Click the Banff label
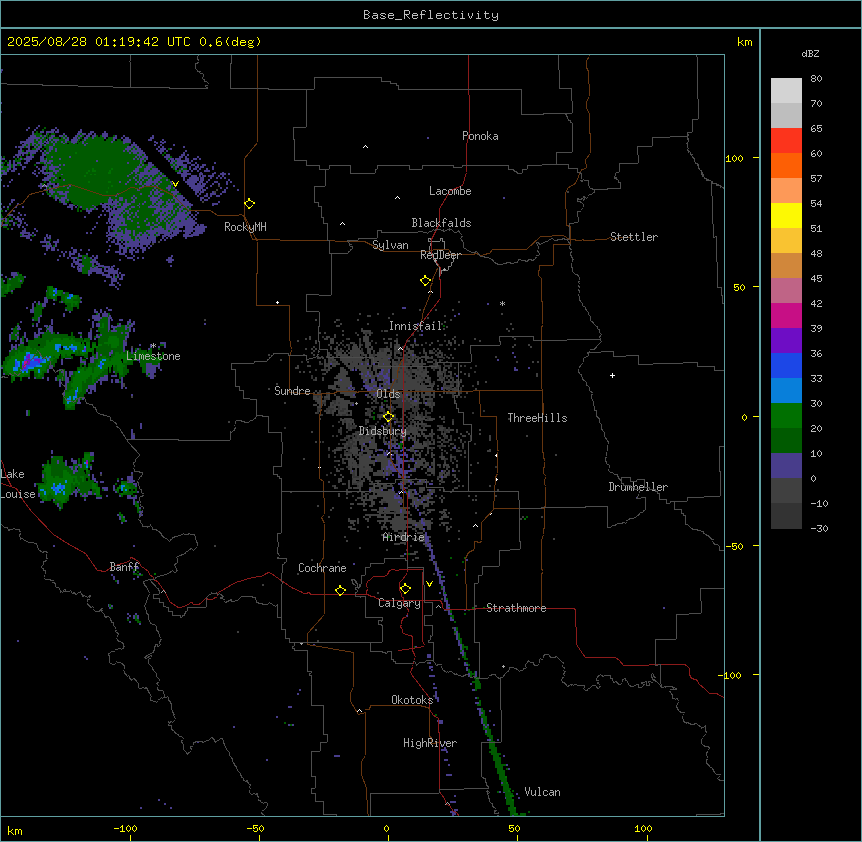This screenshot has width=862, height=842. click(x=124, y=567)
